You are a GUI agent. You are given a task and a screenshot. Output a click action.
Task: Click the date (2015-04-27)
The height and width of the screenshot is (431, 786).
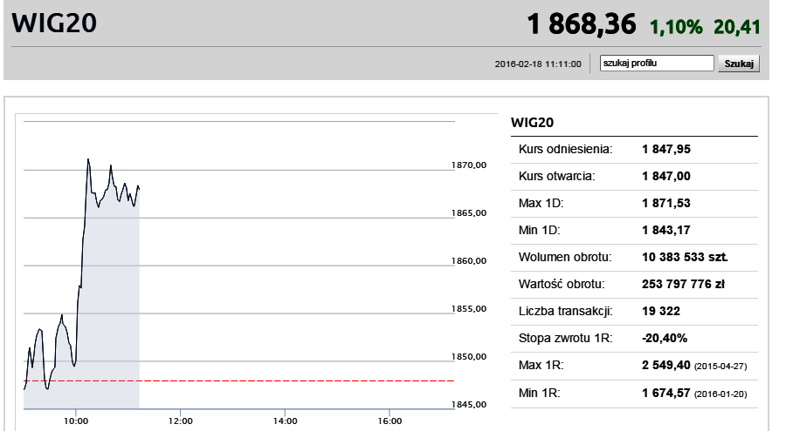click(x=720, y=367)
